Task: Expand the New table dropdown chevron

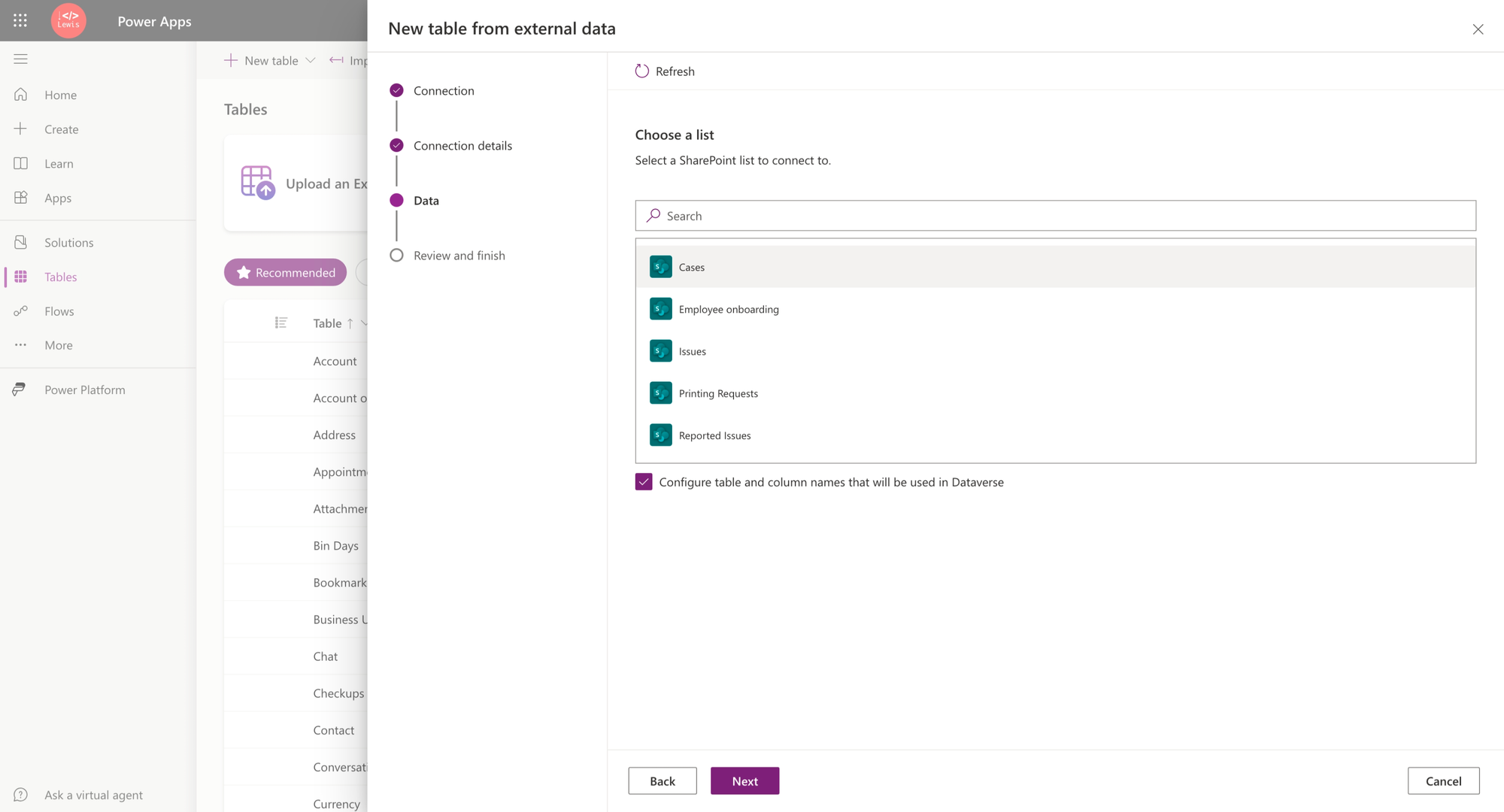Action: pyautogui.click(x=311, y=60)
